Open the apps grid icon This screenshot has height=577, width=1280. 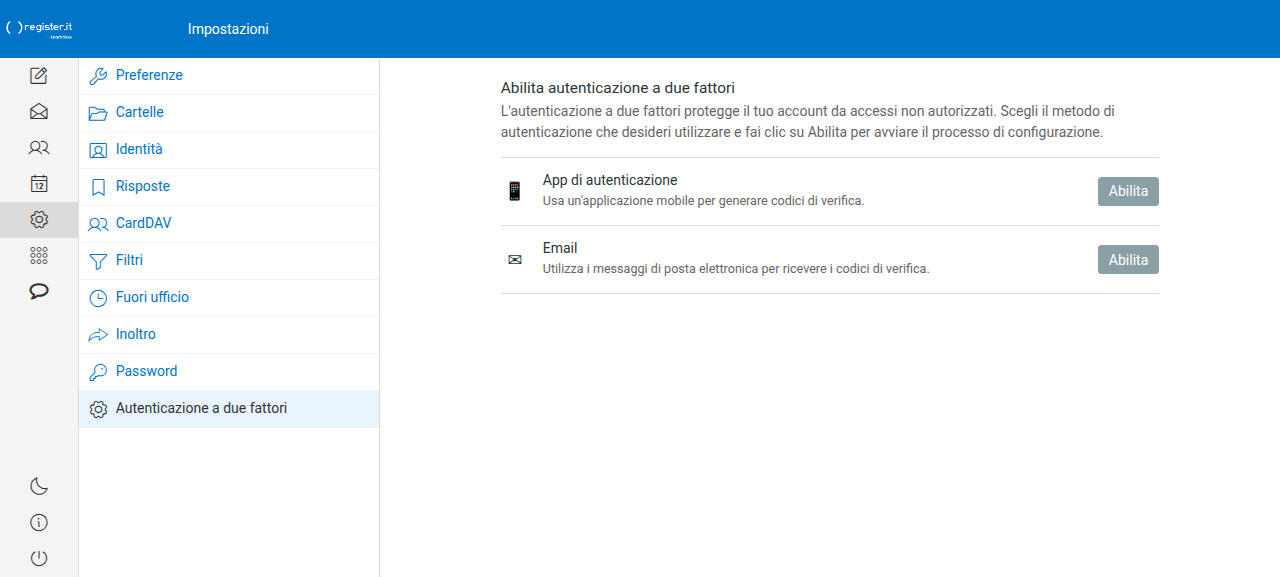(39, 255)
